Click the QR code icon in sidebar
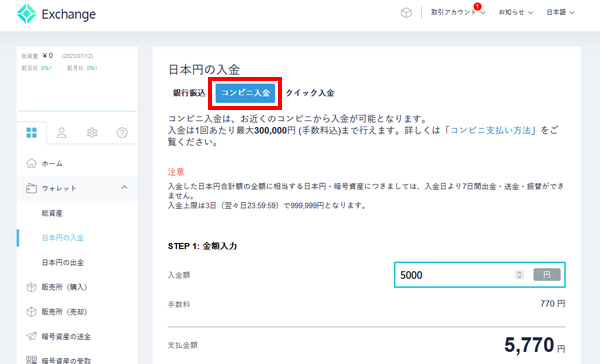The width and height of the screenshot is (600, 364). [x=31, y=360]
